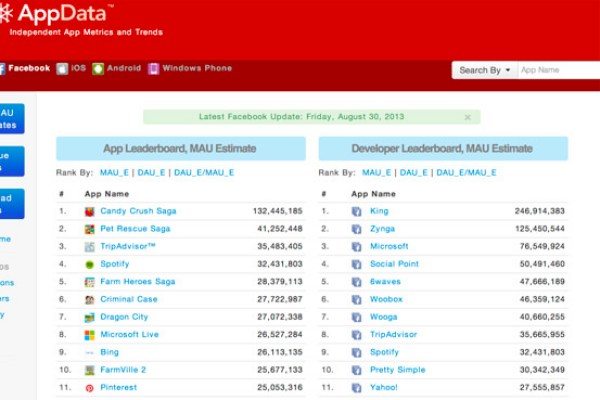Click the developer icon beside Woobox
The width and height of the screenshot is (600, 400).
click(356, 300)
